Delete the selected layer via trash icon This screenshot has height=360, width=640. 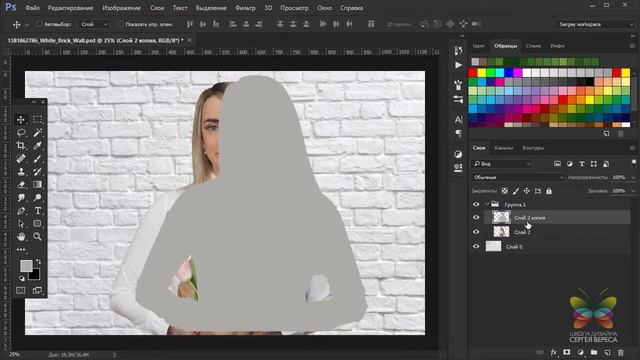[x=621, y=352]
